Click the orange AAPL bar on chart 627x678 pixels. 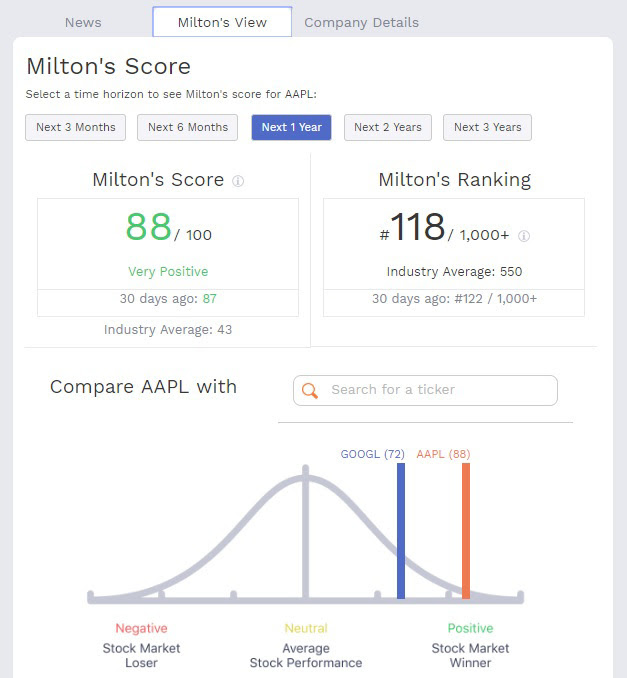point(466,530)
